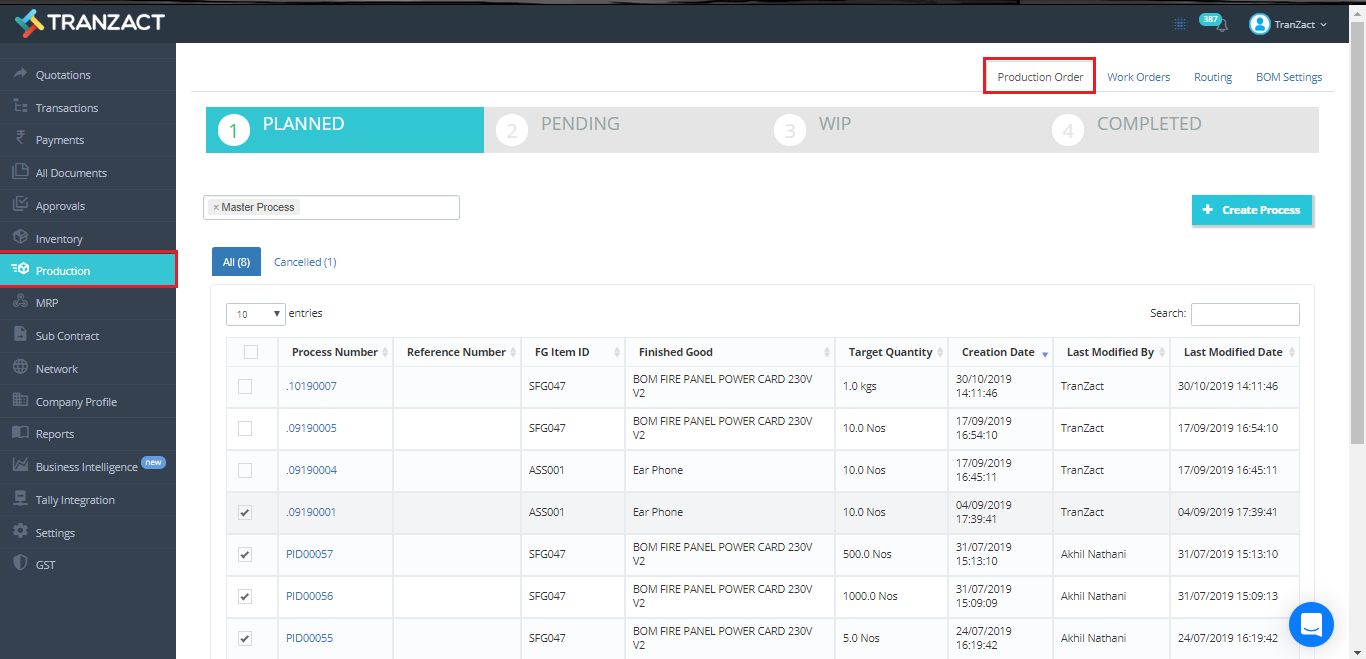Viewport: 1366px width, 659px height.
Task: Open process link .09190004
Action: point(311,470)
